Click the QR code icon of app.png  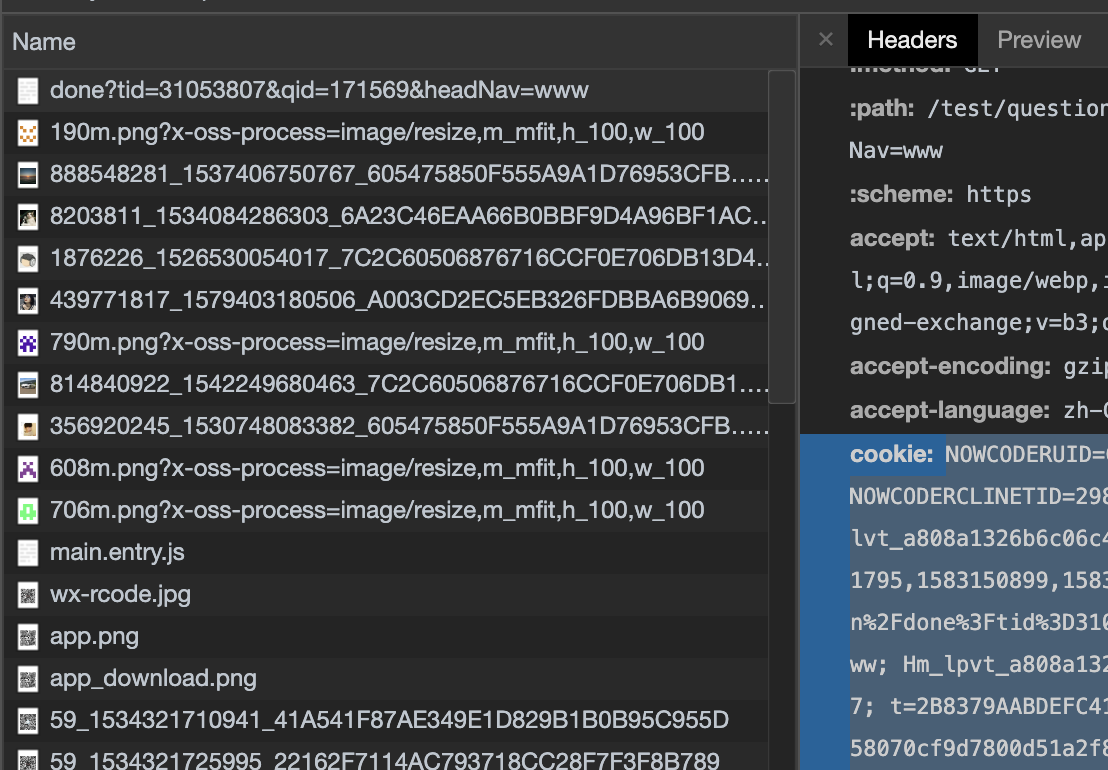(x=28, y=637)
